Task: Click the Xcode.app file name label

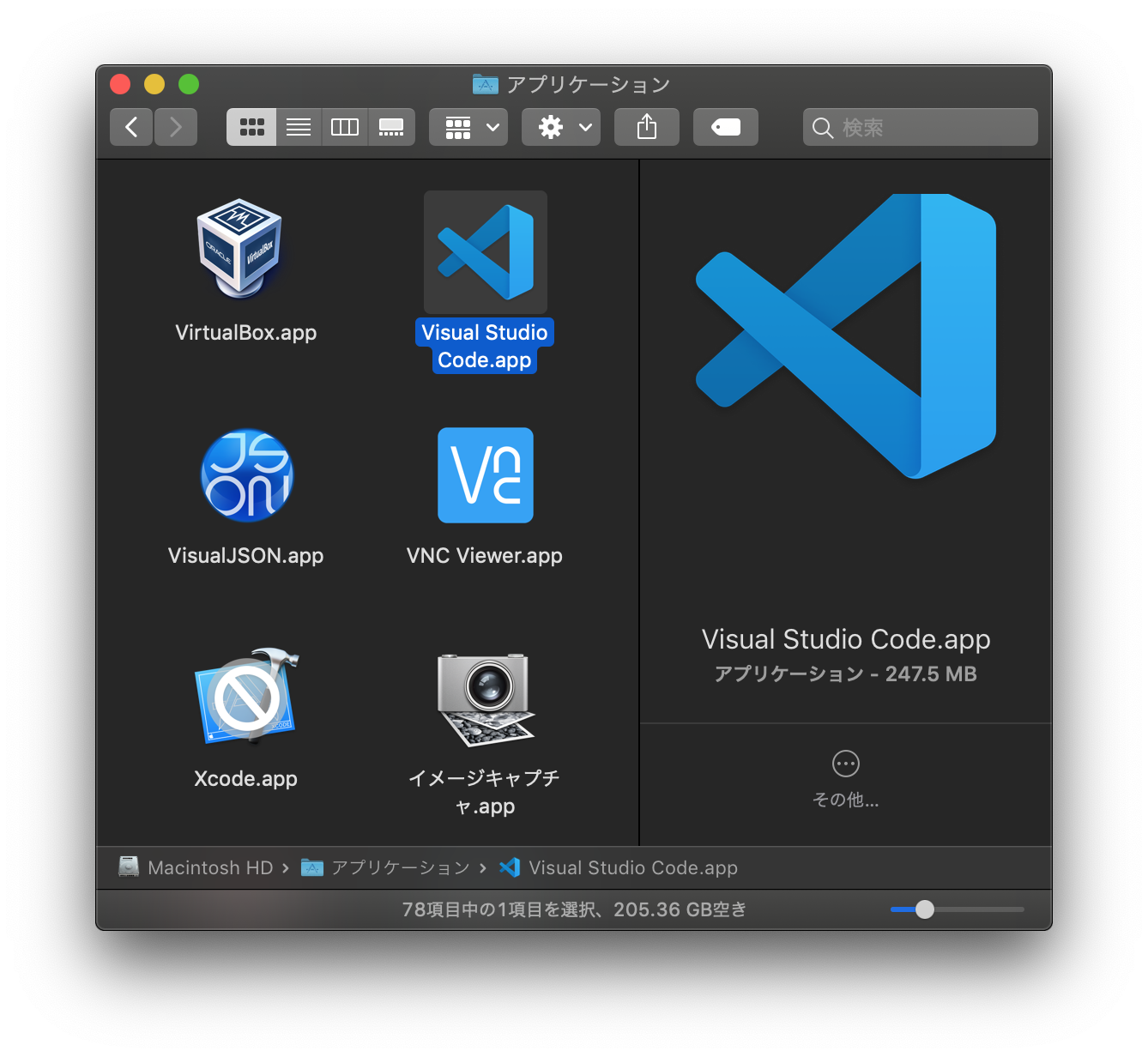Action: coord(246,779)
